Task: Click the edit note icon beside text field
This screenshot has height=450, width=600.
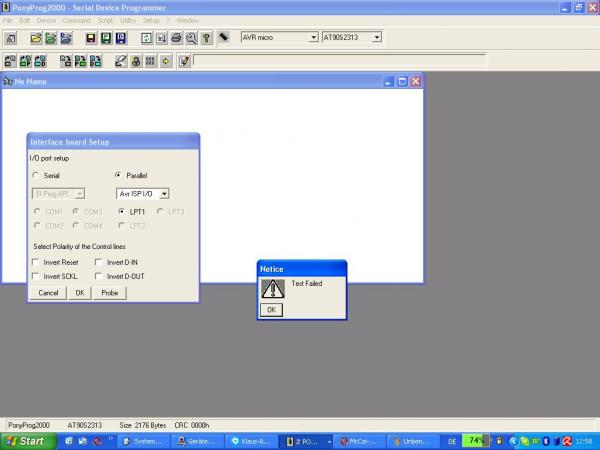Action: coord(183,61)
